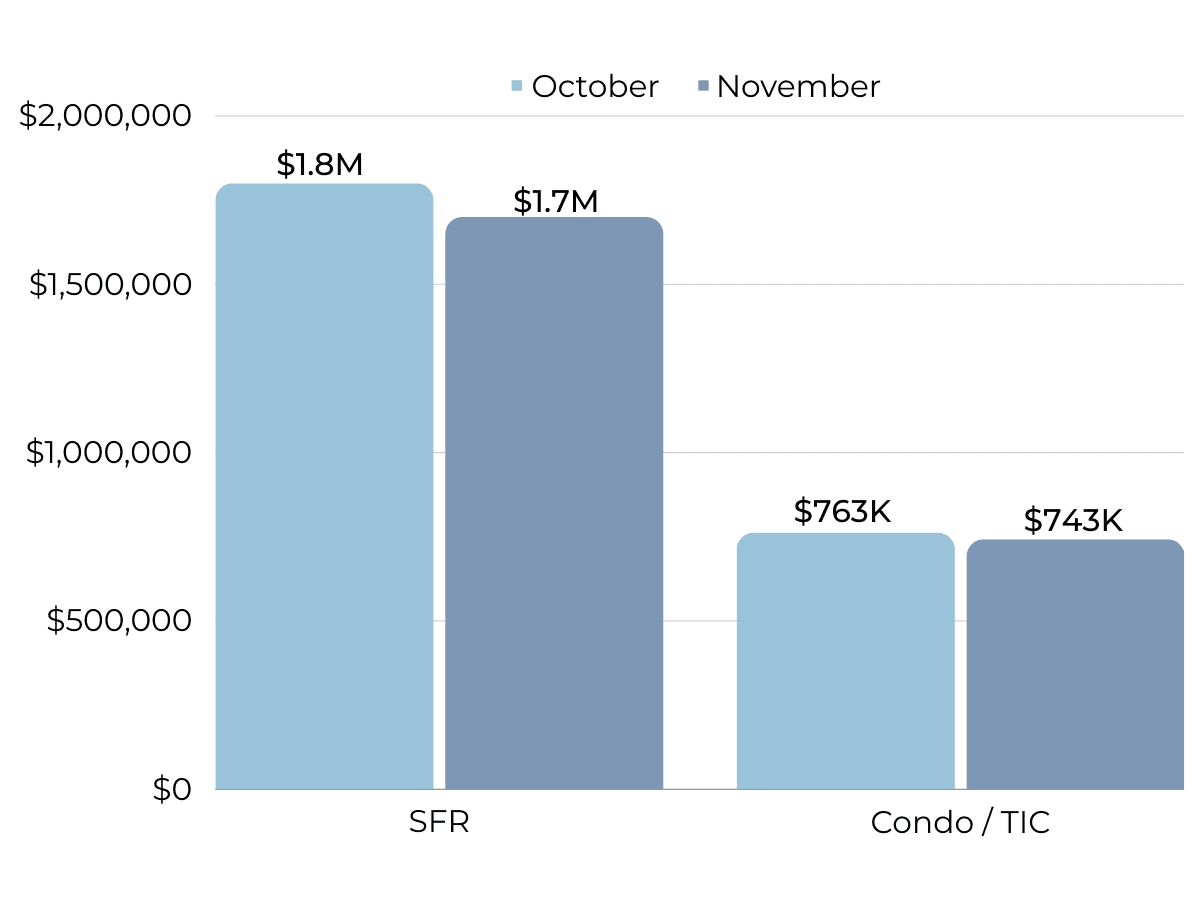Click the SFR category label

pyautogui.click(x=439, y=823)
